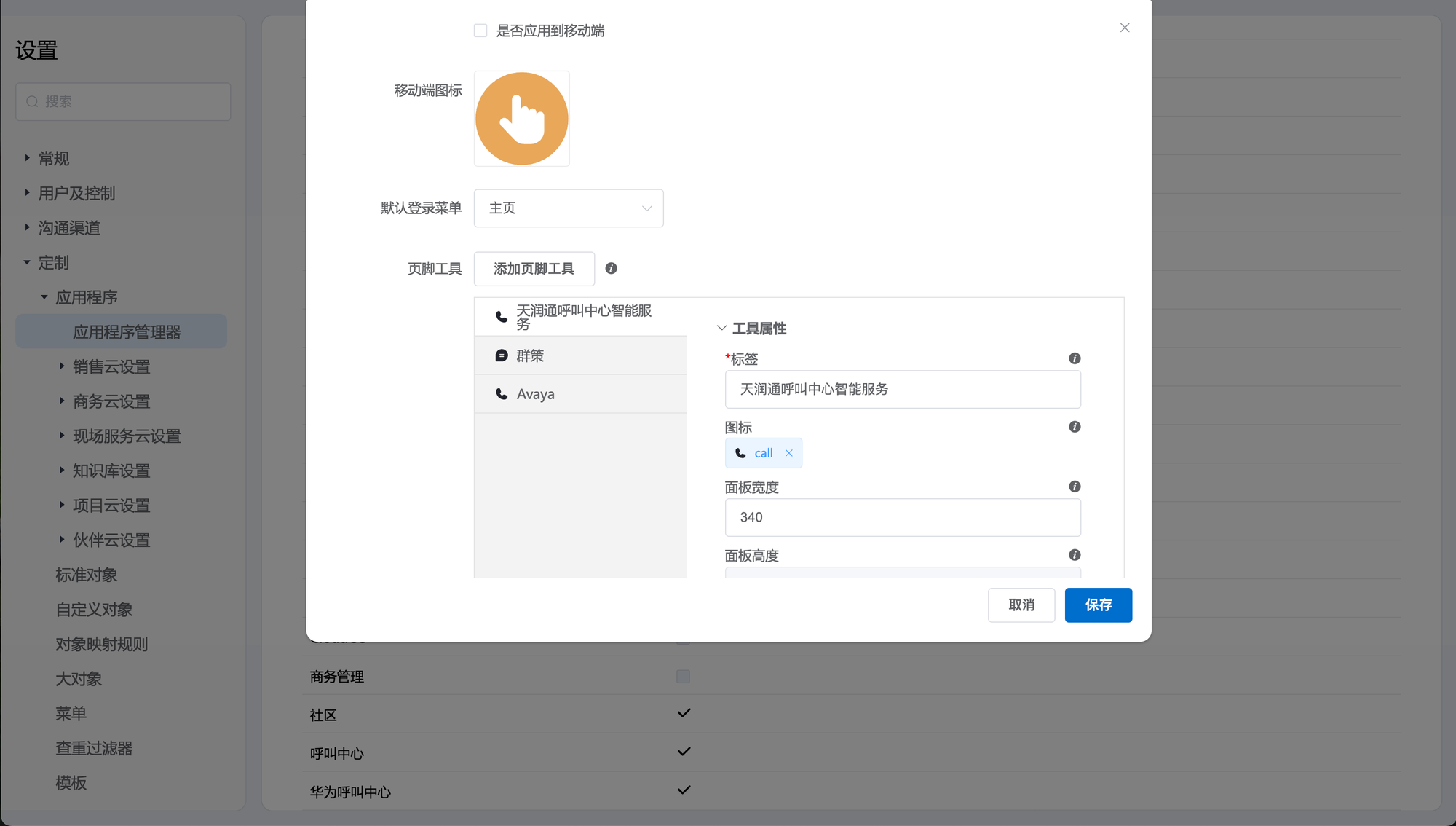Click the blue 保存 button

point(1097,605)
